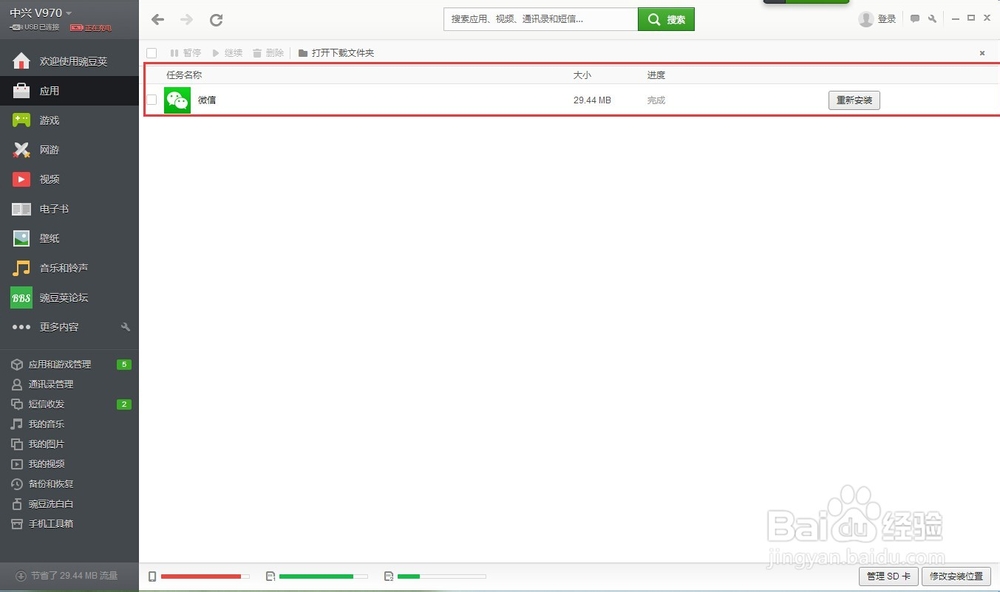Check the 微信 task checkbox
The image size is (1000, 592).
pos(152,100)
